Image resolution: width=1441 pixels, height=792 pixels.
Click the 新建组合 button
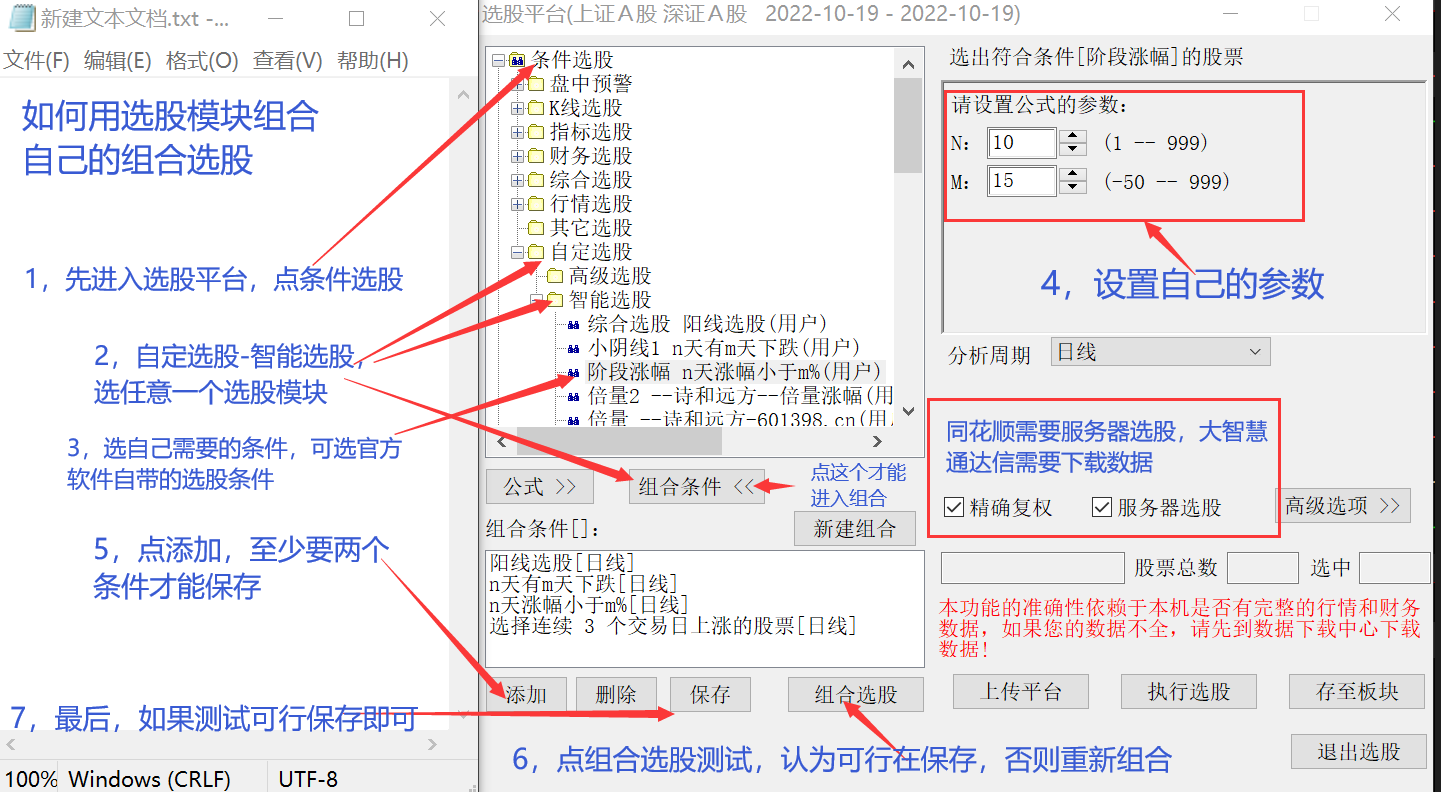click(855, 529)
